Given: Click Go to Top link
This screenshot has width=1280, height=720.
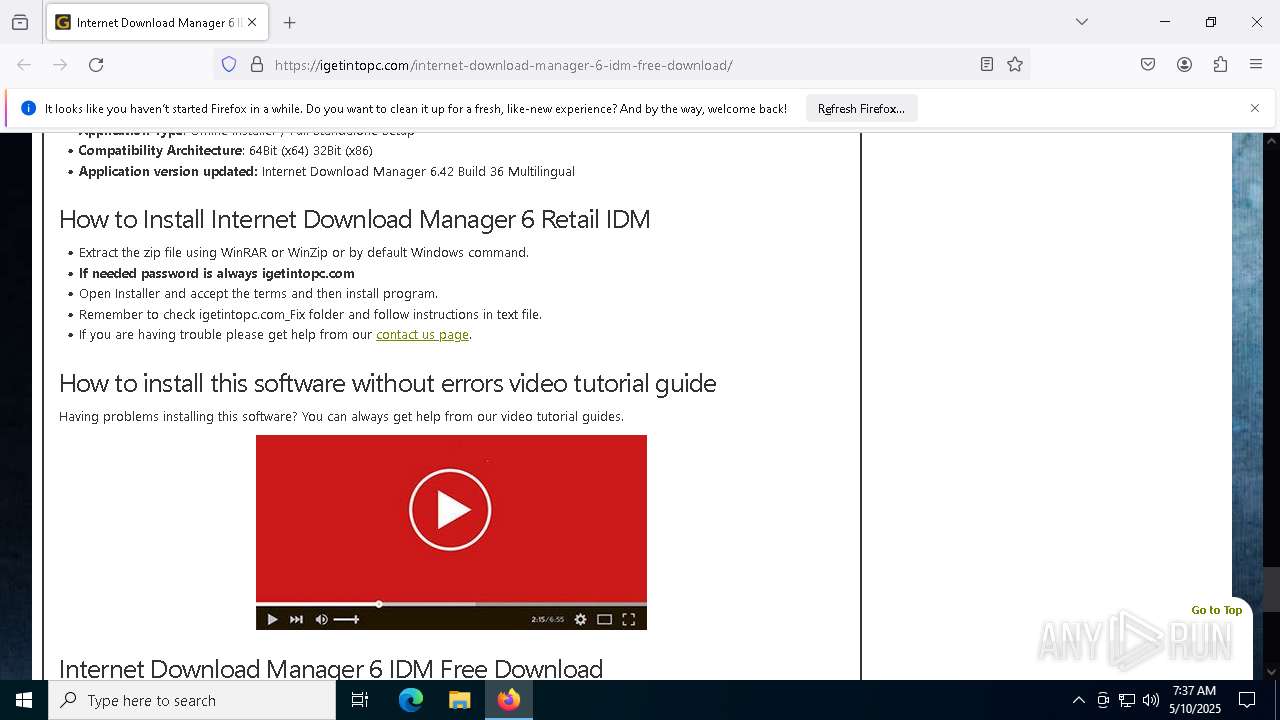Looking at the screenshot, I should pyautogui.click(x=1216, y=610).
